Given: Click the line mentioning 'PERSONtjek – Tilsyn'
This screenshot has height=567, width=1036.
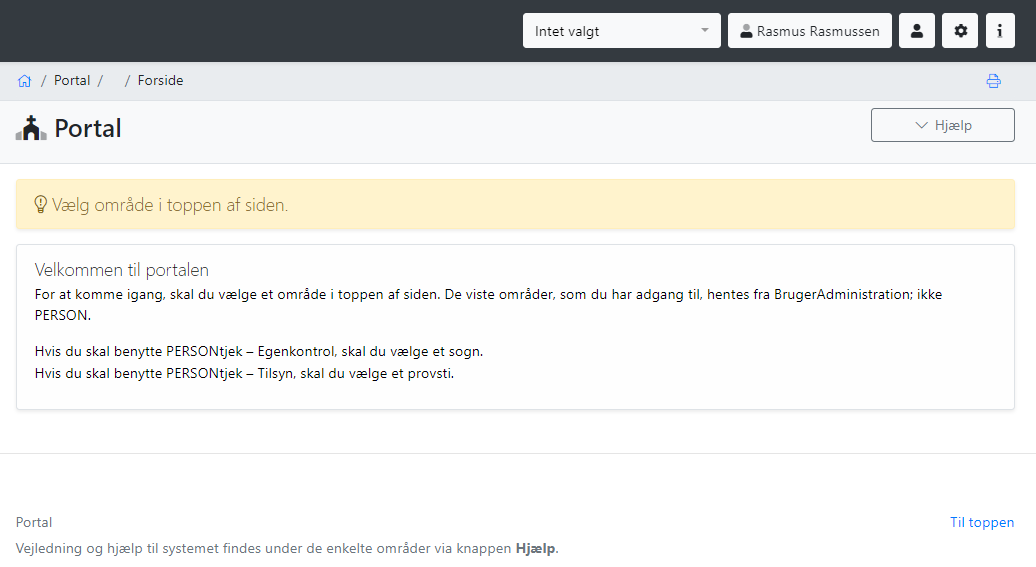Looking at the screenshot, I should (244, 373).
